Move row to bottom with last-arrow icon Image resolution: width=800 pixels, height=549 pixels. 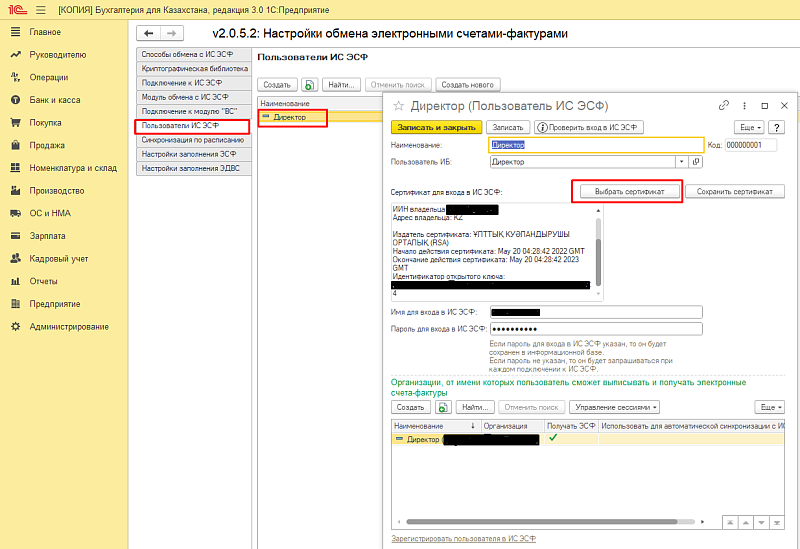778,523
